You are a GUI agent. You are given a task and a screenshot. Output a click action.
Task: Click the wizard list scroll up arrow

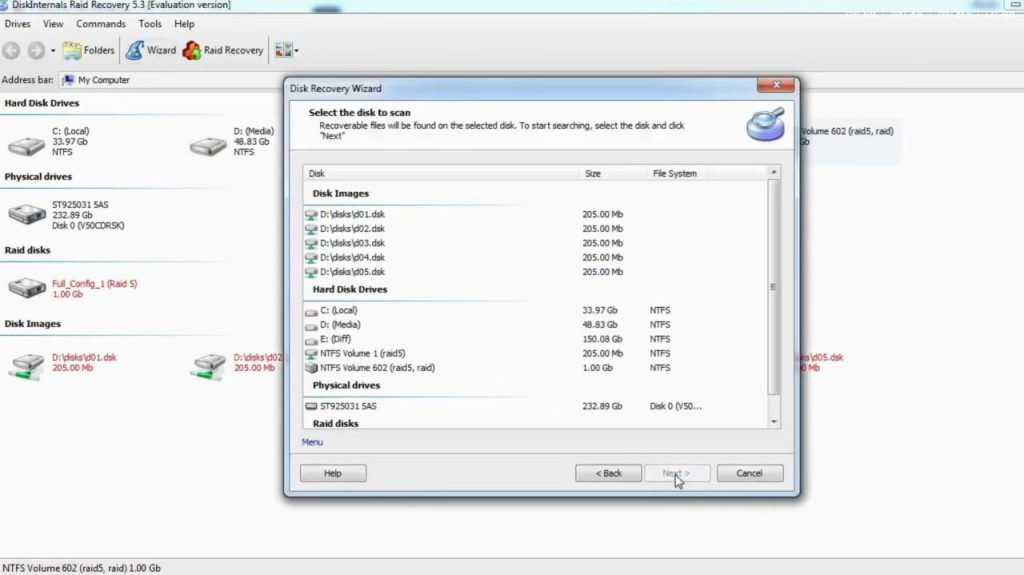point(774,172)
